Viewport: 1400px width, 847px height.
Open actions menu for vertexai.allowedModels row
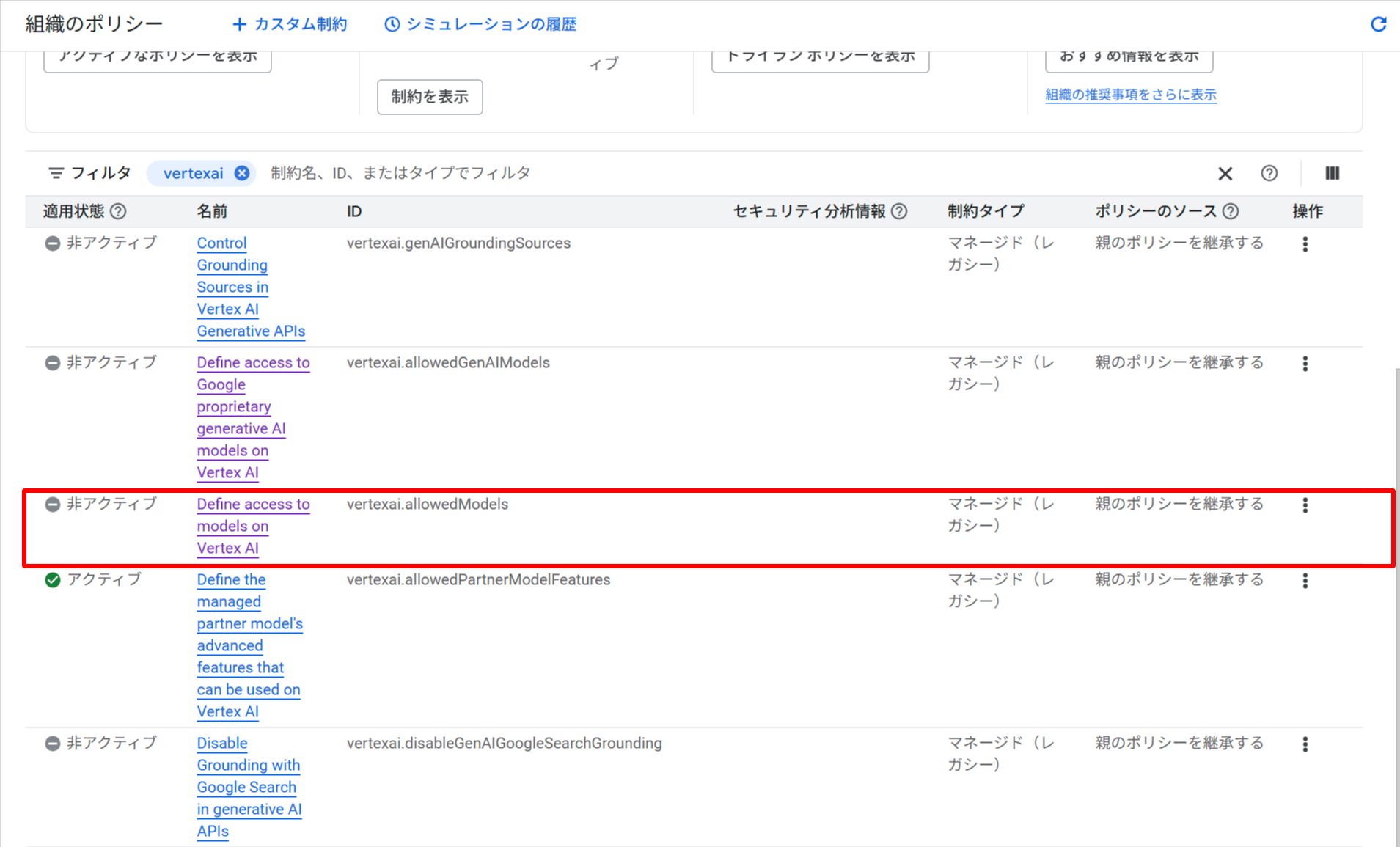coord(1305,505)
